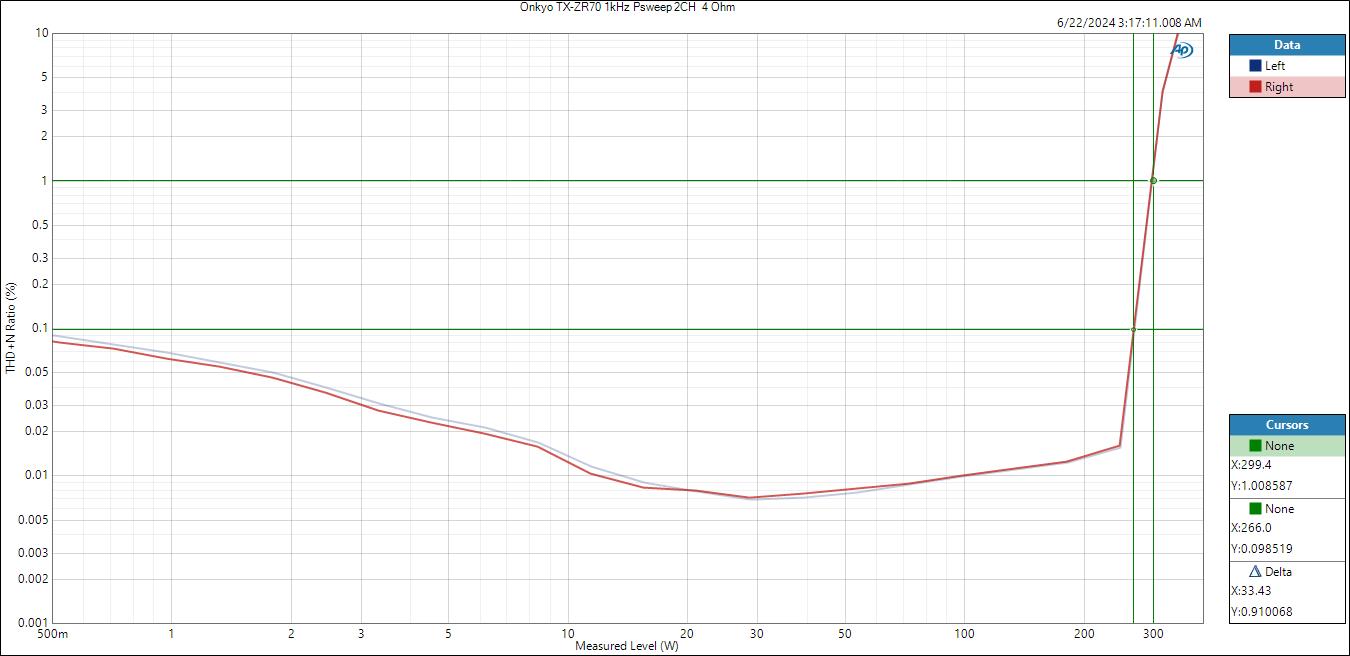Click the X:299.4 cursor value
1350x656 pixels.
point(1254,465)
